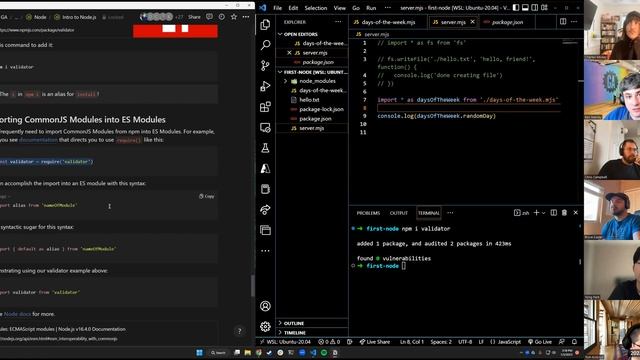Click the Share button on the browser page

(x=194, y=17)
